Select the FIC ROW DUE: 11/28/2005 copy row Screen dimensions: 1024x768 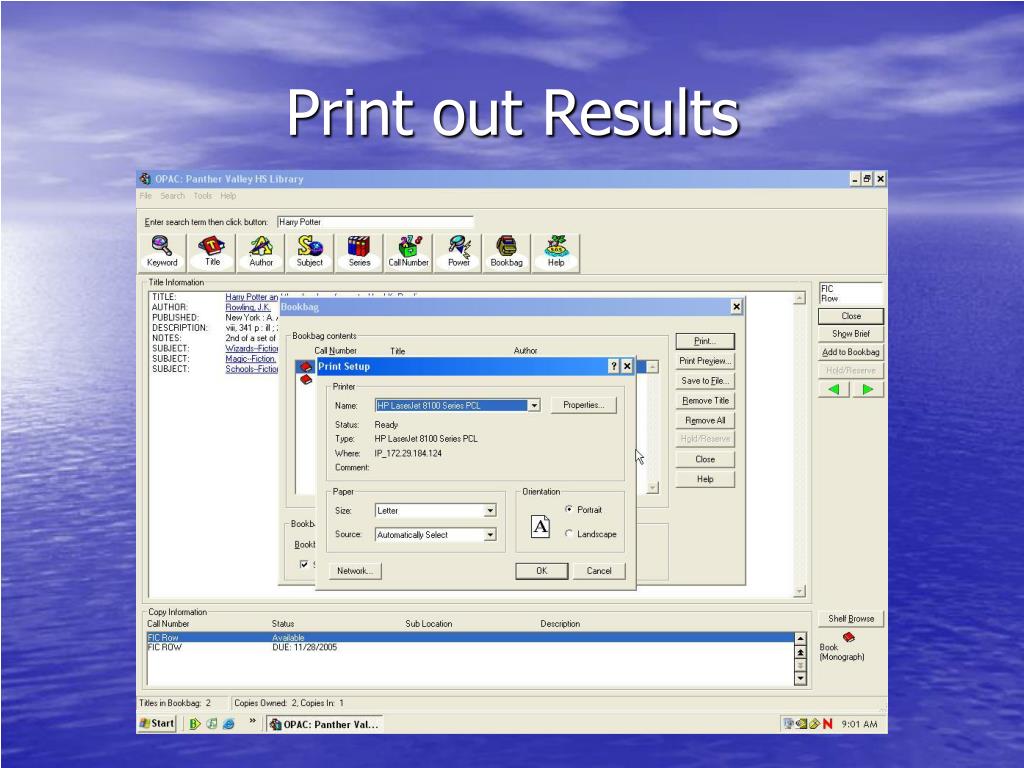click(x=470, y=647)
